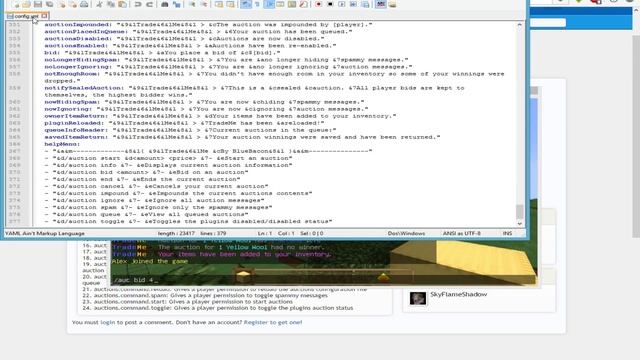Click the Save All toolbar icon
The image size is (640, 360).
(49, 4)
